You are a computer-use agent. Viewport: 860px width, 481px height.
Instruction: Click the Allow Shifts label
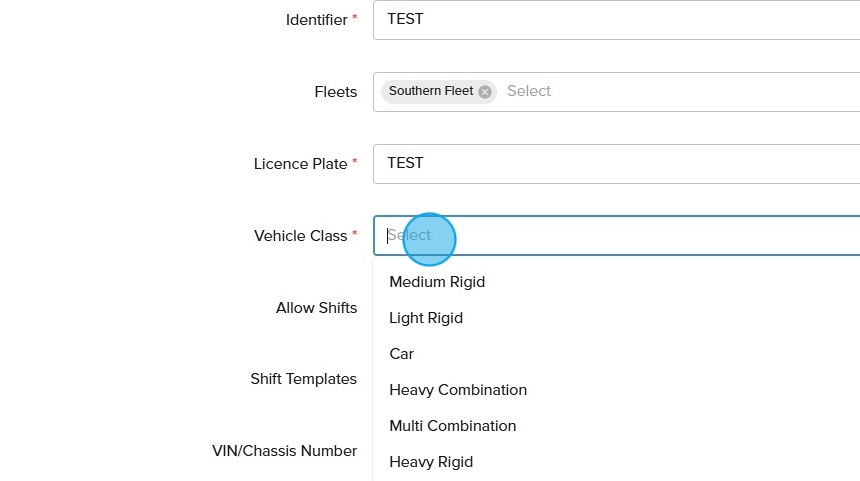click(316, 308)
